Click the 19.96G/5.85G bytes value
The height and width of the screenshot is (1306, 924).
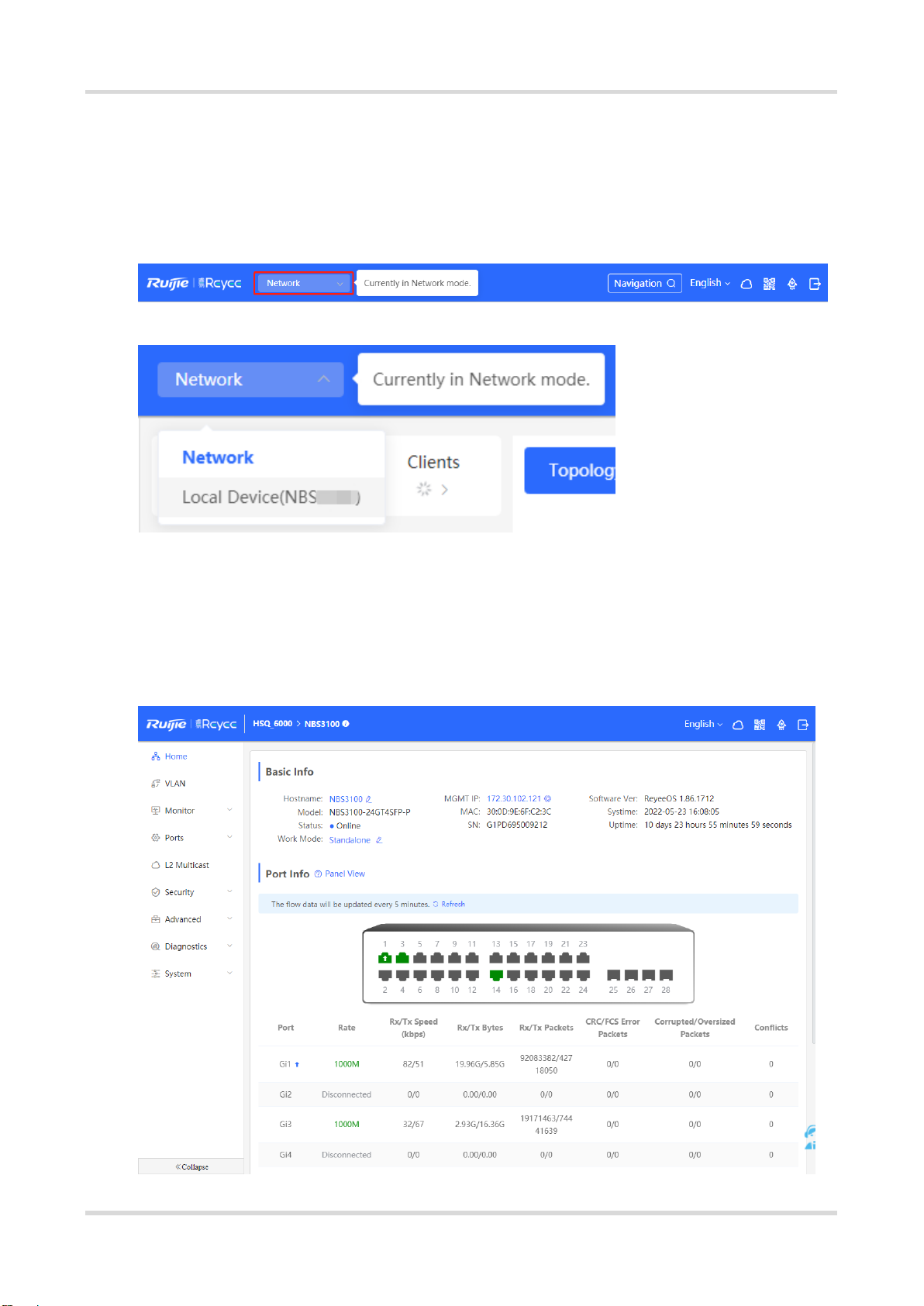(480, 1064)
